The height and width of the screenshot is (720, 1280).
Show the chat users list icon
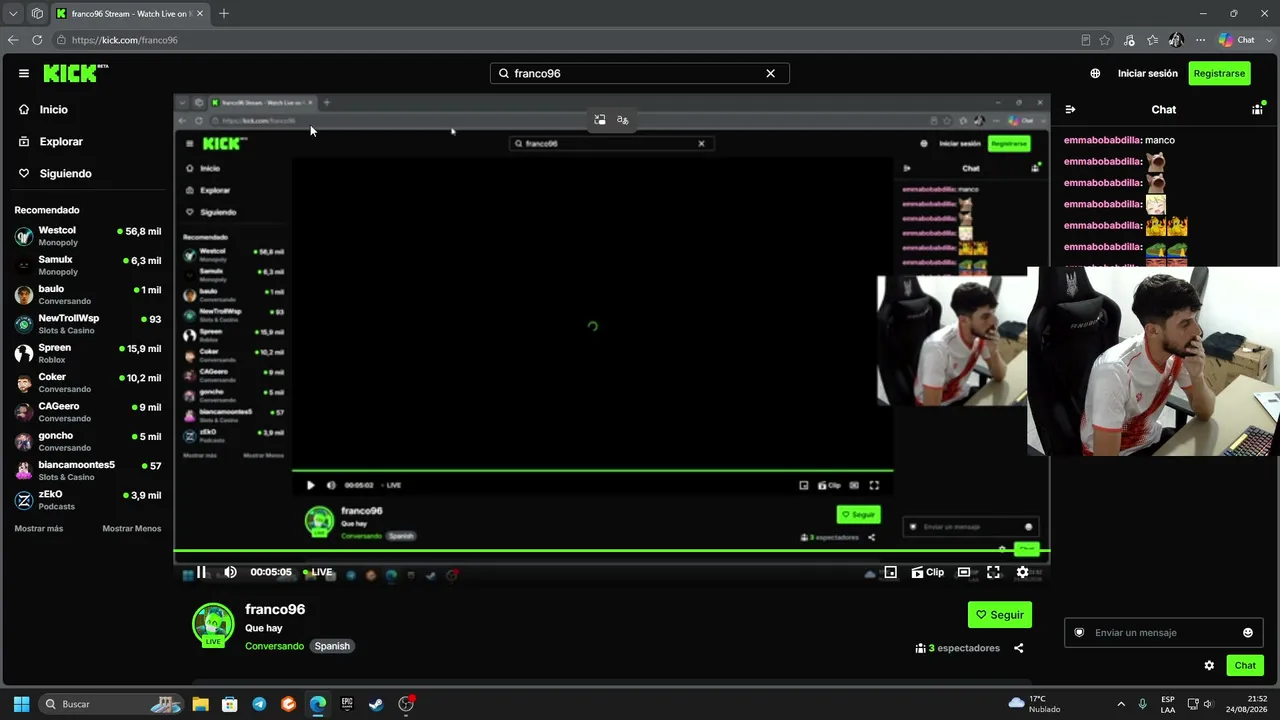point(1257,110)
